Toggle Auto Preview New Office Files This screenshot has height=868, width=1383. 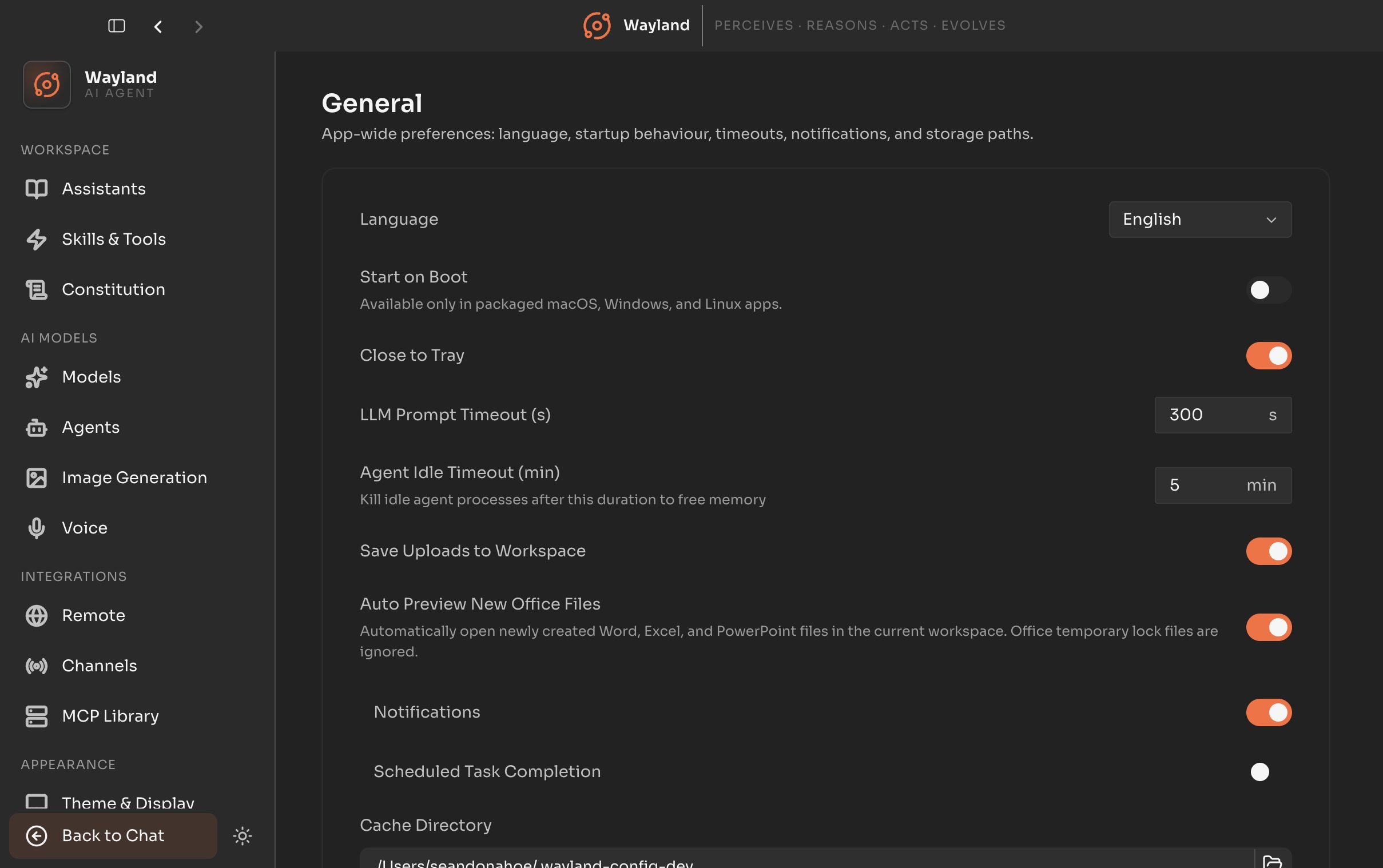1268,627
